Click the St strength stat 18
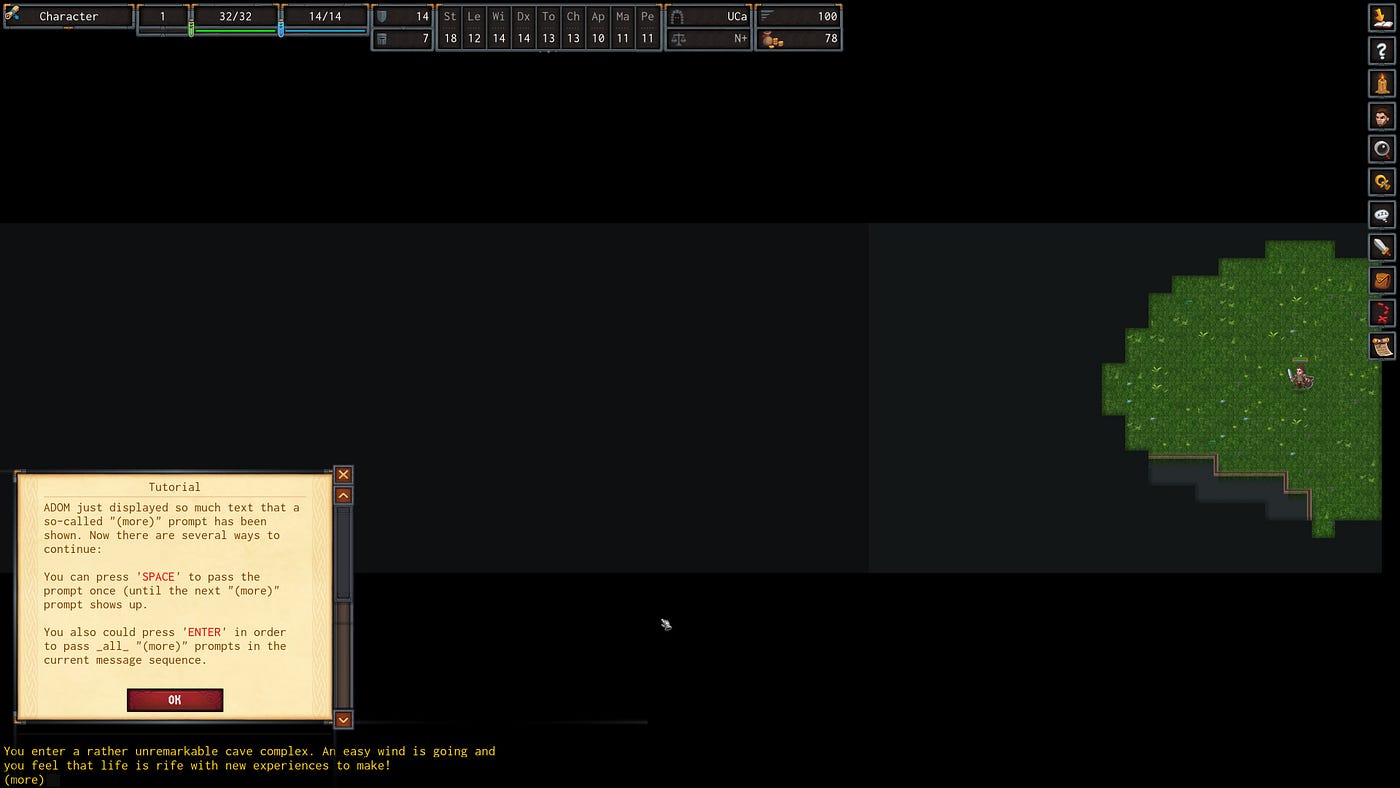The height and width of the screenshot is (788, 1400). (x=450, y=28)
